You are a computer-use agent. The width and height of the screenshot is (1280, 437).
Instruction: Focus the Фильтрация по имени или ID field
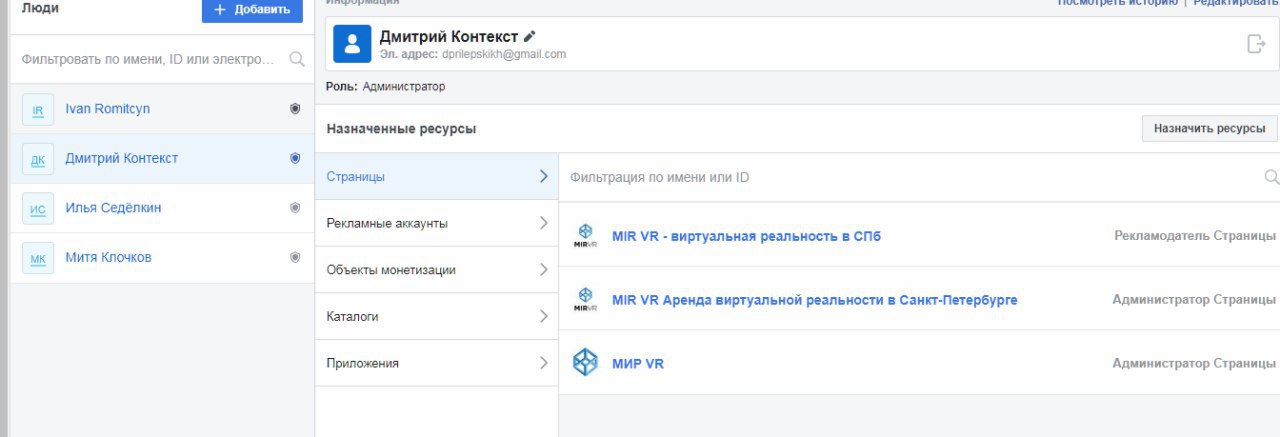pyautogui.click(x=910, y=177)
